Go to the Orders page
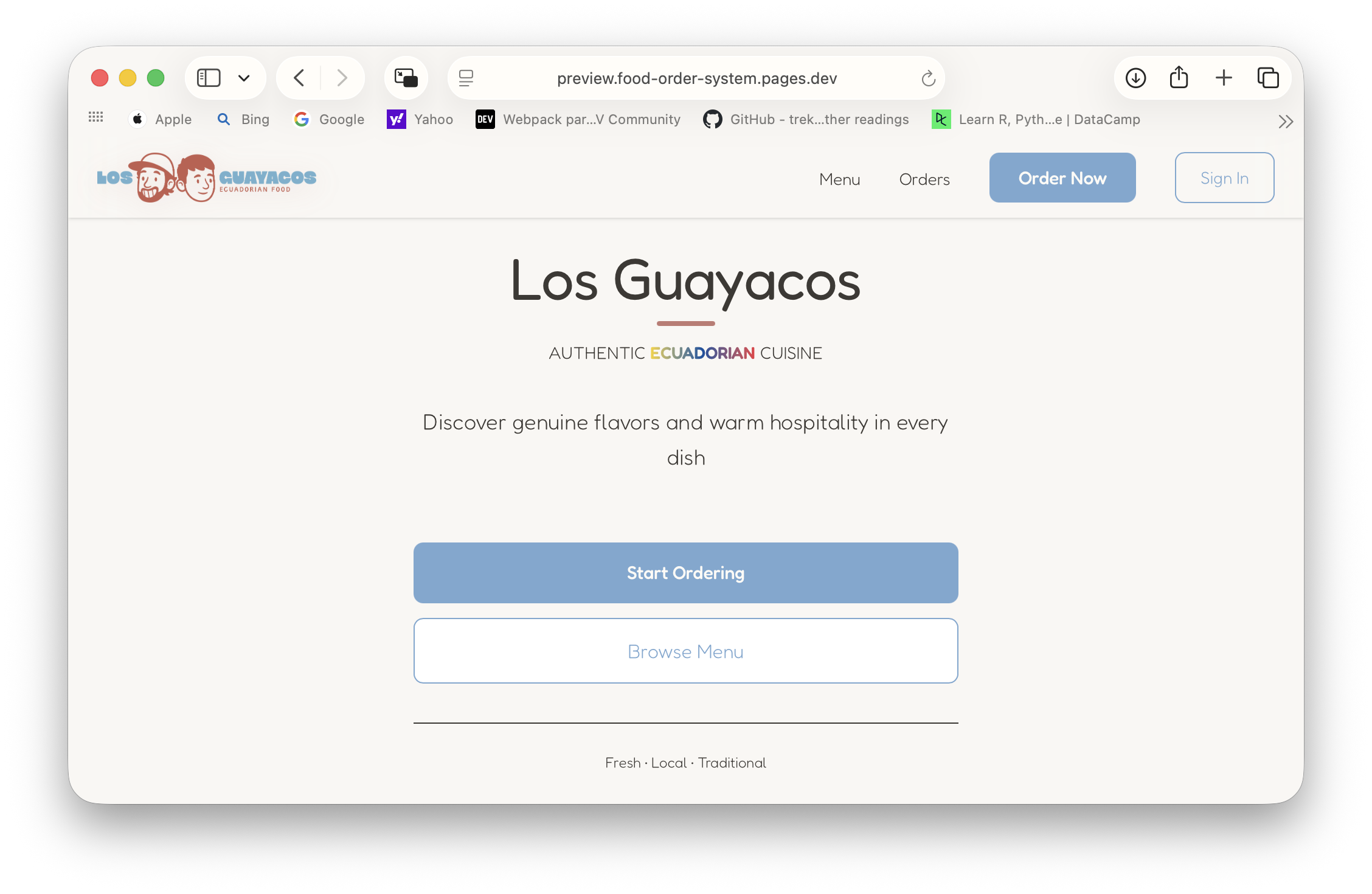This screenshot has width=1372, height=894. [x=924, y=179]
